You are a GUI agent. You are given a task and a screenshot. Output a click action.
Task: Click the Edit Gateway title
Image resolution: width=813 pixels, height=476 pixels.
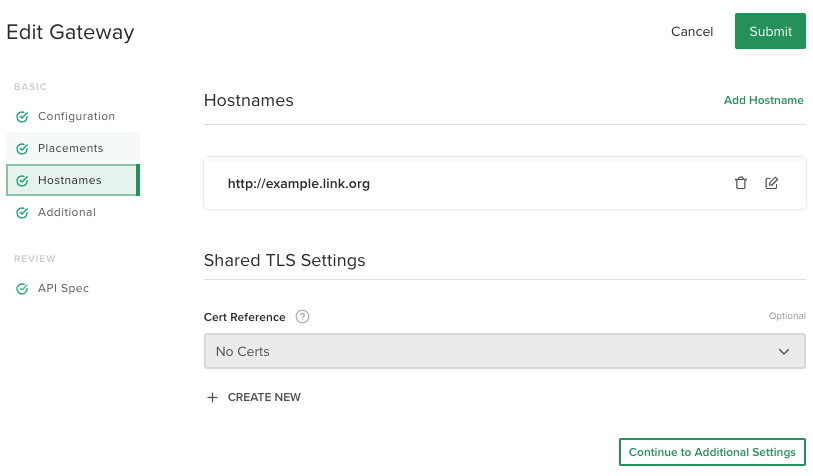point(70,32)
